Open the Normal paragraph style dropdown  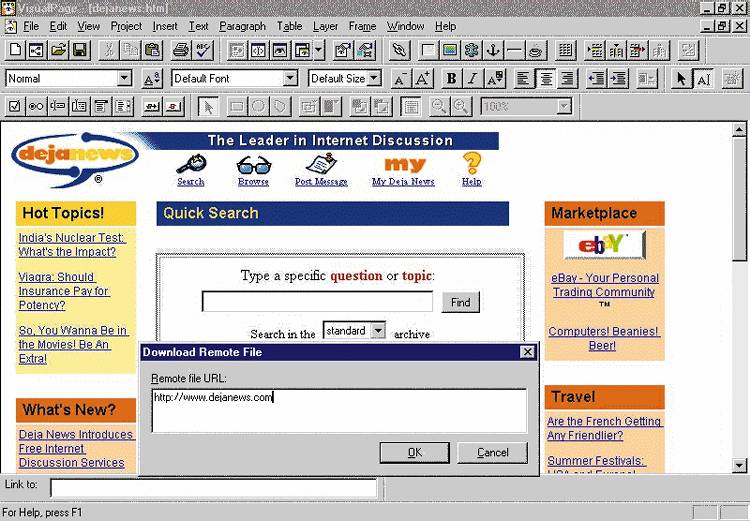coord(124,78)
